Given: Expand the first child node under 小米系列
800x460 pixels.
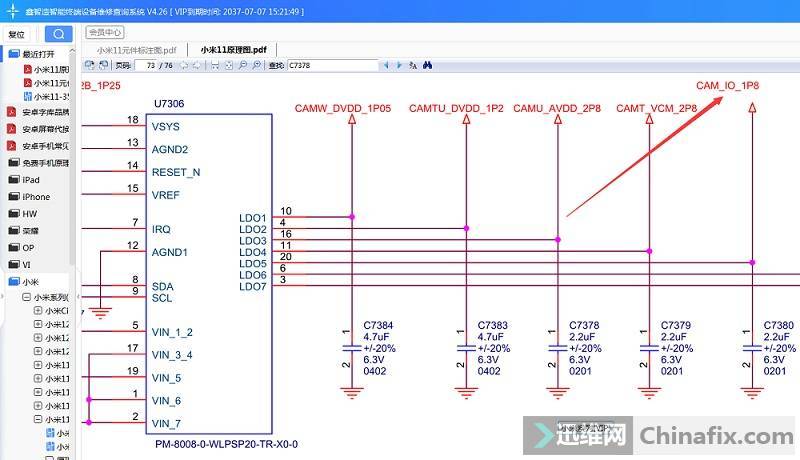Looking at the screenshot, I should (x=37, y=310).
